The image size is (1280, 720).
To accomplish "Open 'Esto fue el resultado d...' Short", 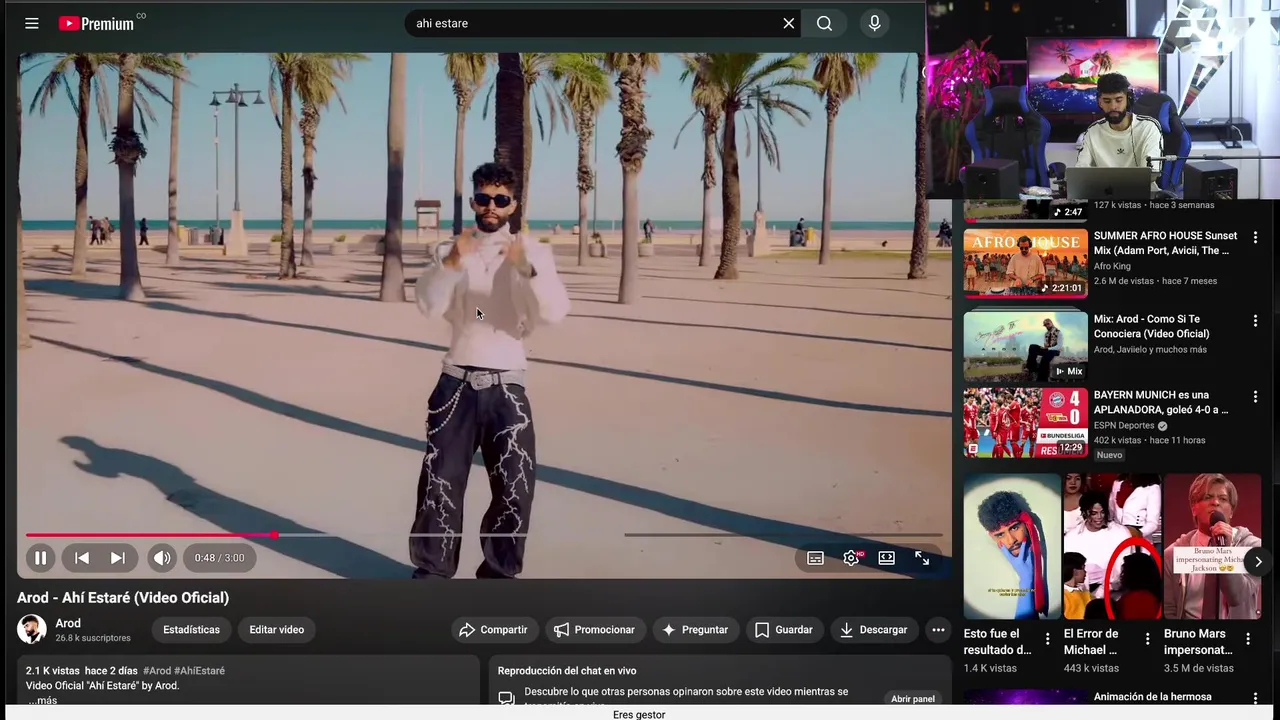I will [1012, 547].
